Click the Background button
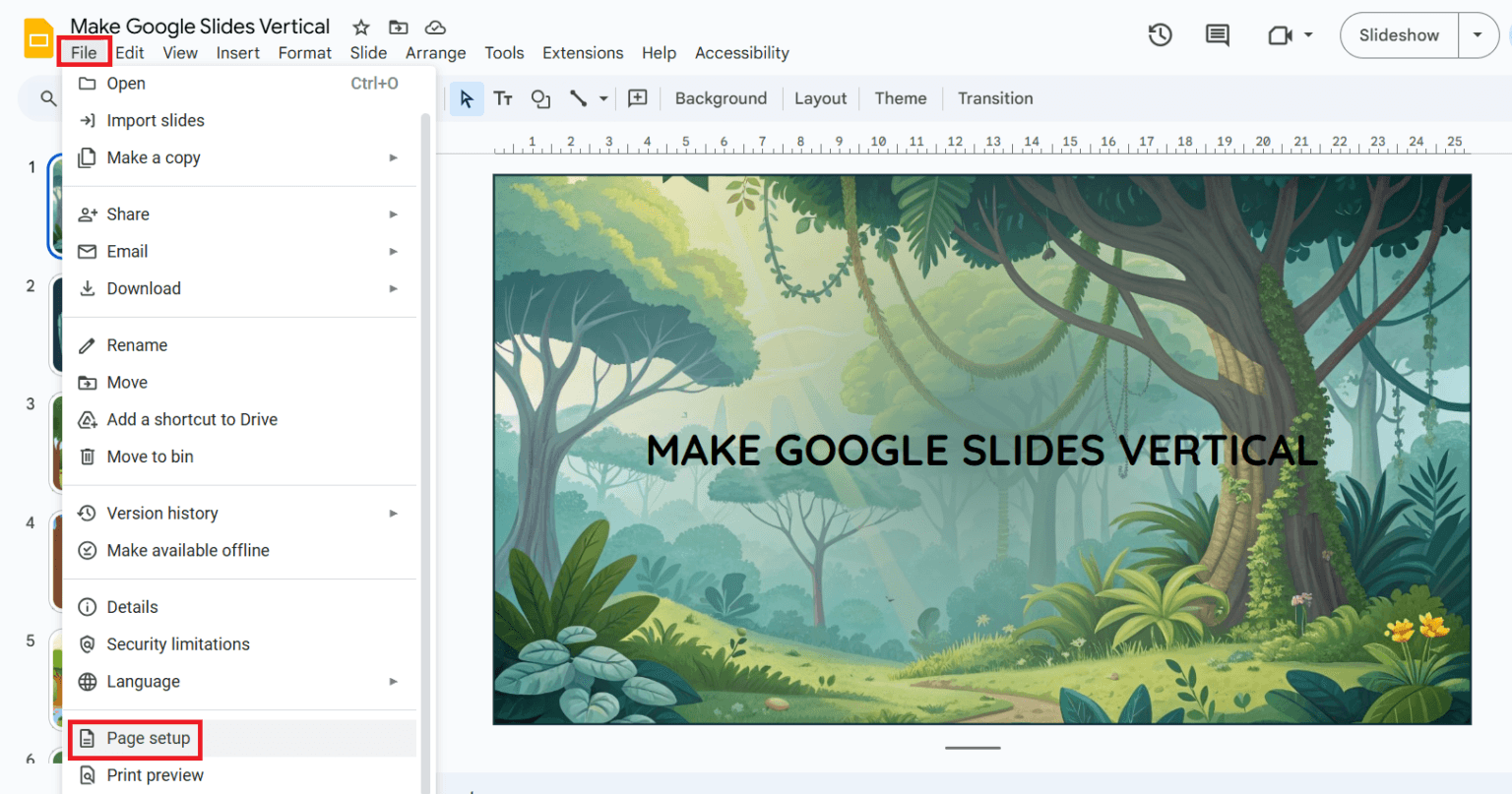Image resolution: width=1512 pixels, height=794 pixels. point(721,98)
